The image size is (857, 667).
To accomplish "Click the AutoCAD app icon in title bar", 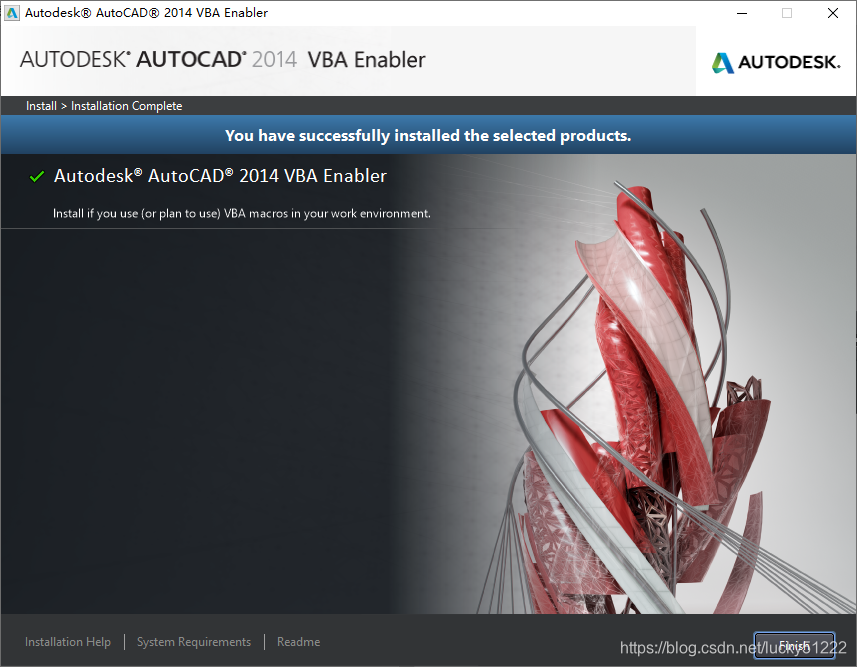I will point(11,13).
